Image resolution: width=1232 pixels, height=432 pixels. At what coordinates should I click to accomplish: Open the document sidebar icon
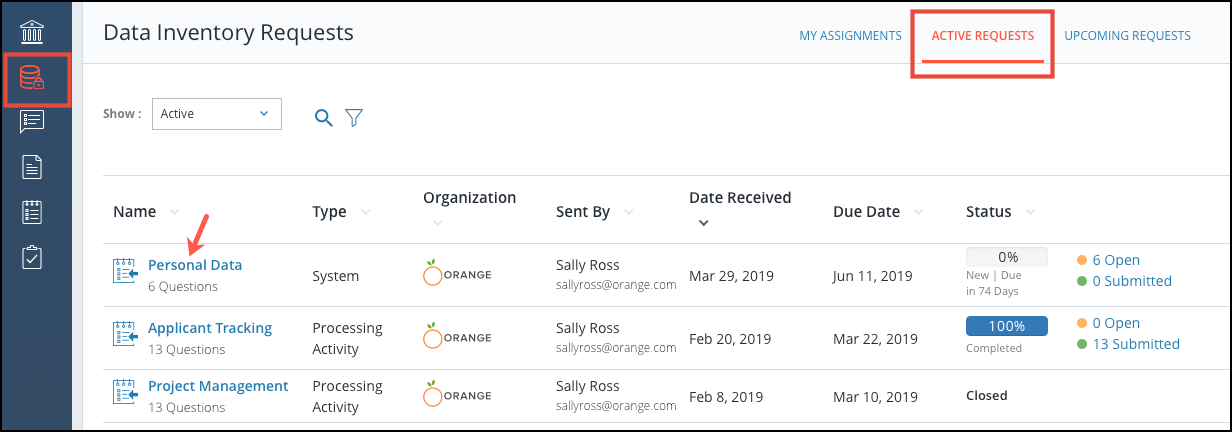32,167
